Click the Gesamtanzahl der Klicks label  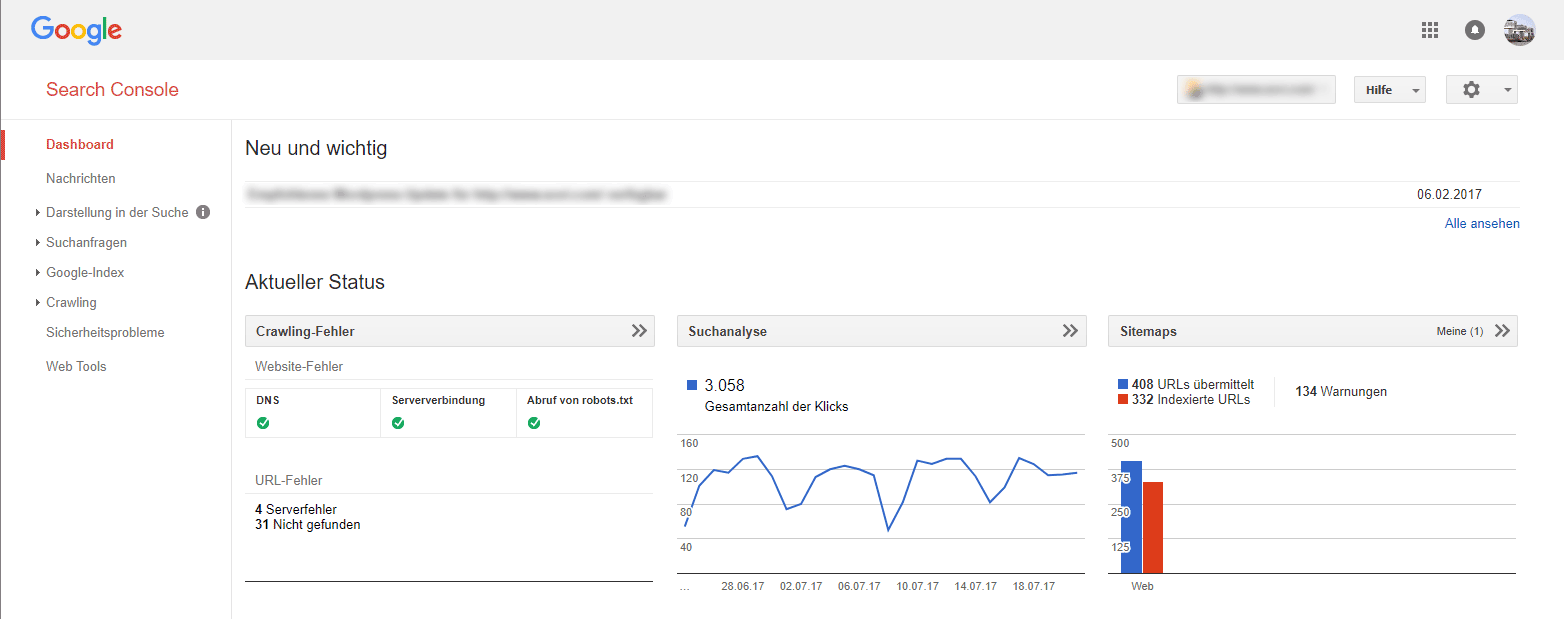(x=776, y=406)
